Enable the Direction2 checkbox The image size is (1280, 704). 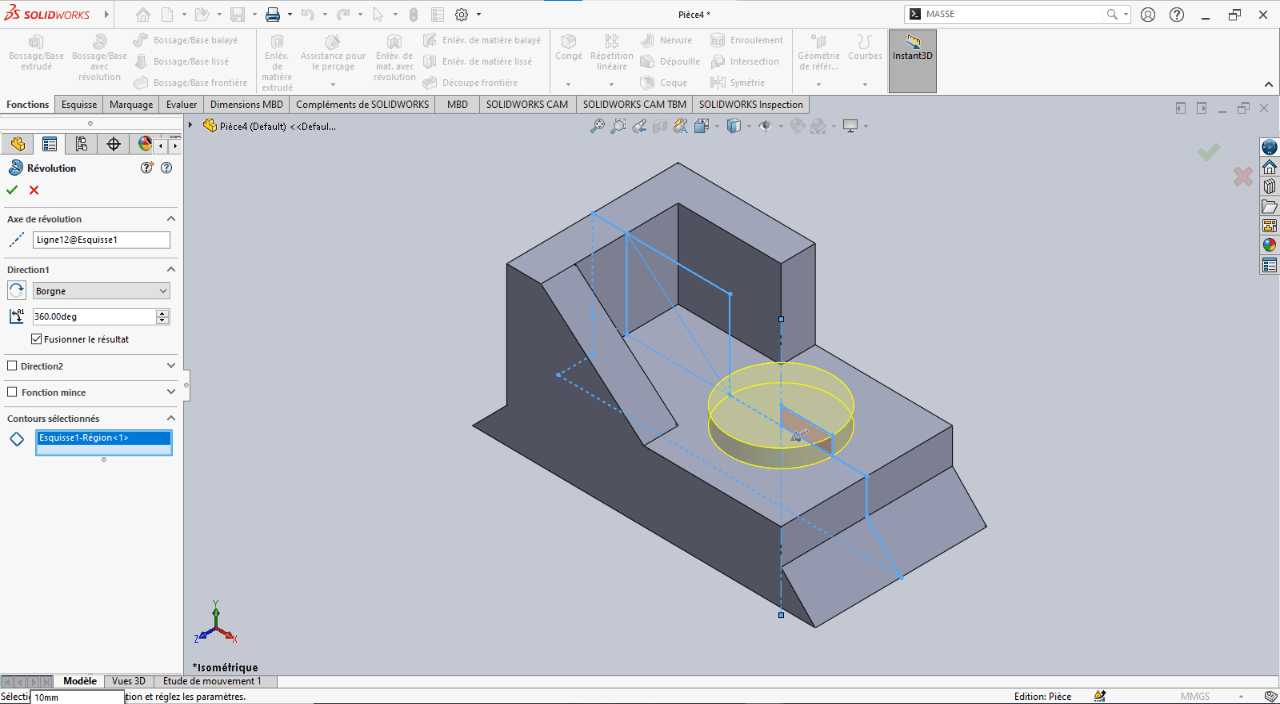[x=12, y=366]
